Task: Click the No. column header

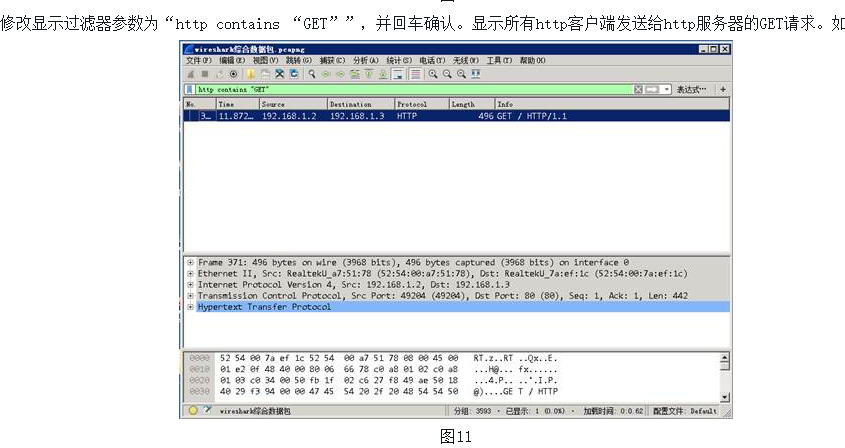Action: tap(200, 104)
